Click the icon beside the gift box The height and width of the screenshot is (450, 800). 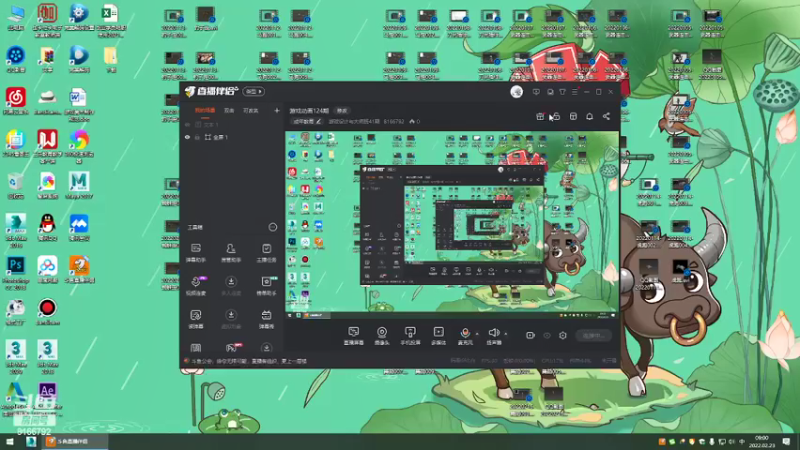(x=556, y=116)
